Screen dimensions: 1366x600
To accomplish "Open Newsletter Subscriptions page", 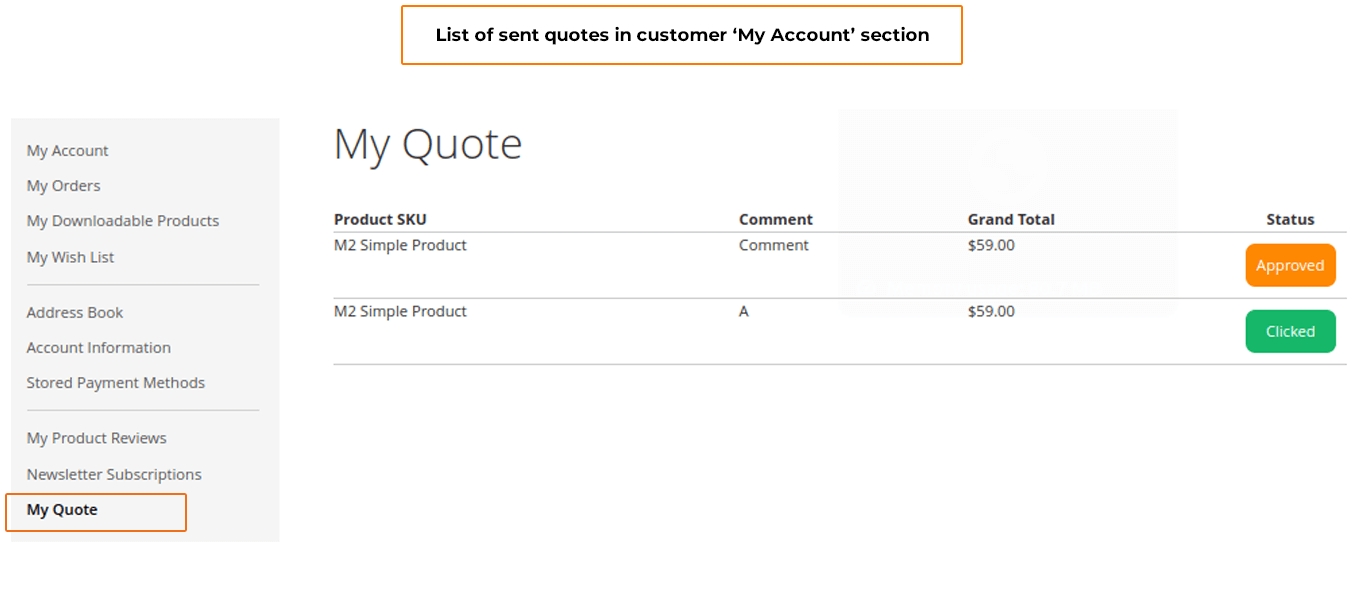I will (x=114, y=474).
